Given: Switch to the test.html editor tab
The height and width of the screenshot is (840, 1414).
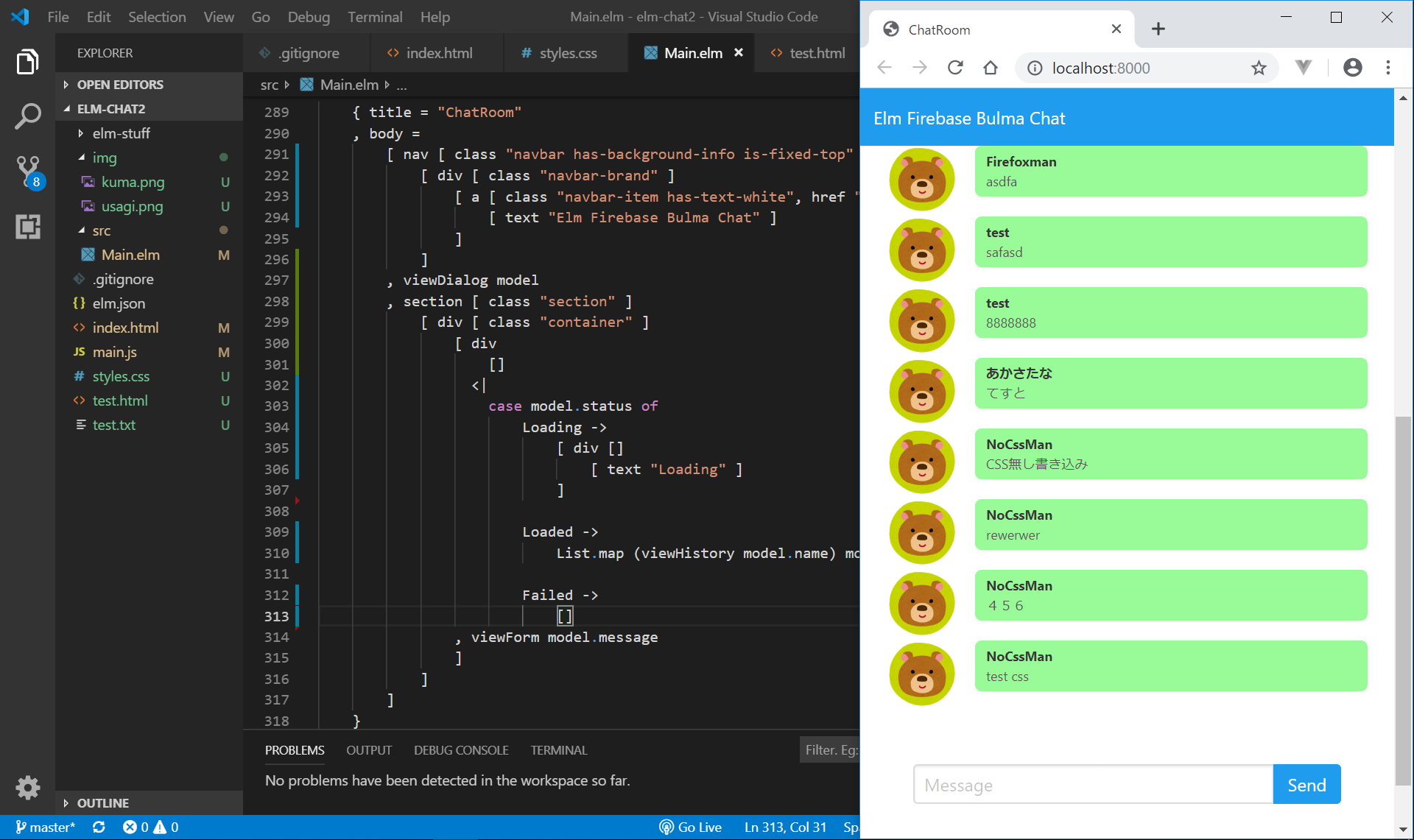Looking at the screenshot, I should 807,53.
